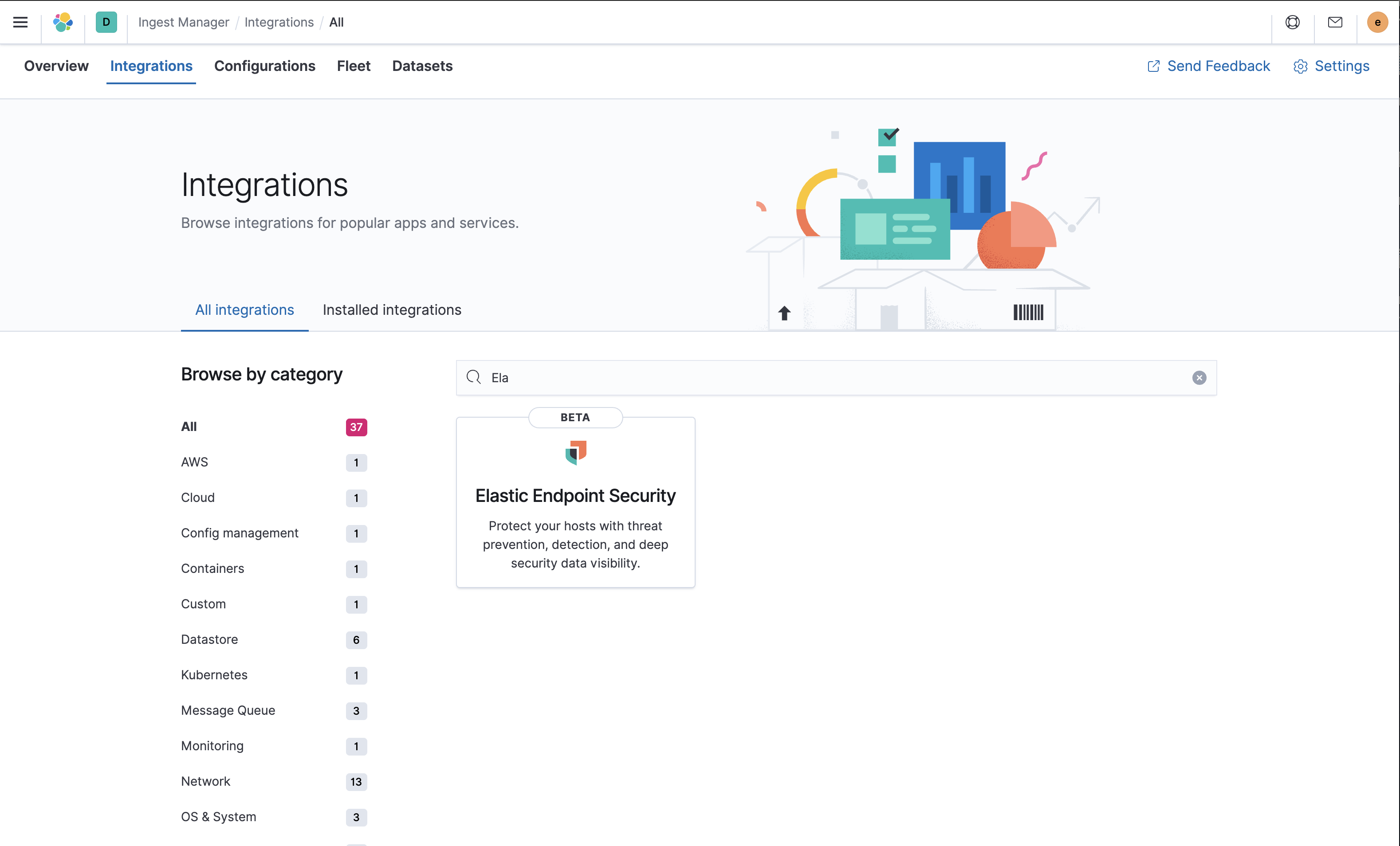Filter integrations by Kubernetes category

pyautogui.click(x=214, y=674)
